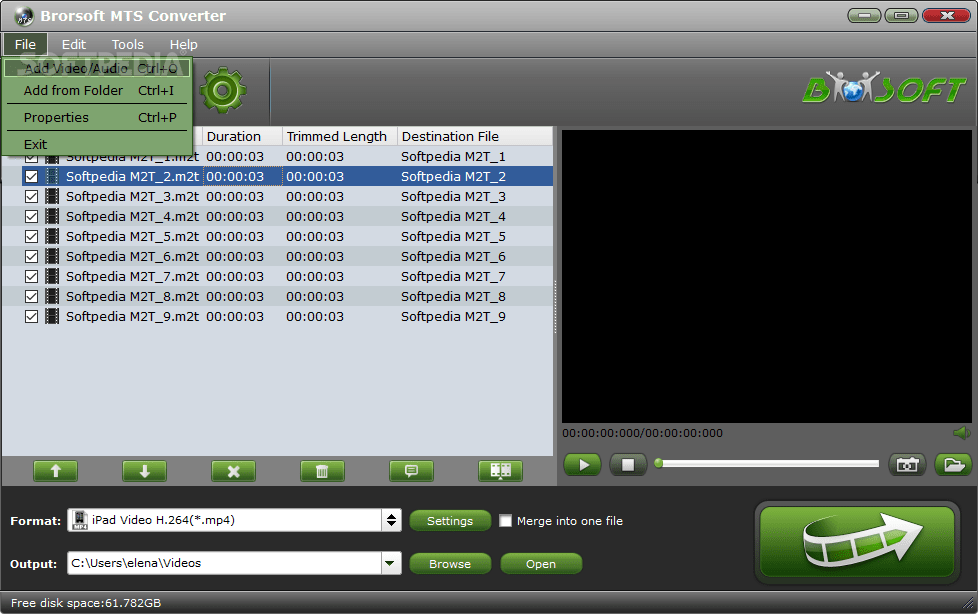Open the Edit menu
This screenshot has width=978, height=614.
tap(74, 44)
